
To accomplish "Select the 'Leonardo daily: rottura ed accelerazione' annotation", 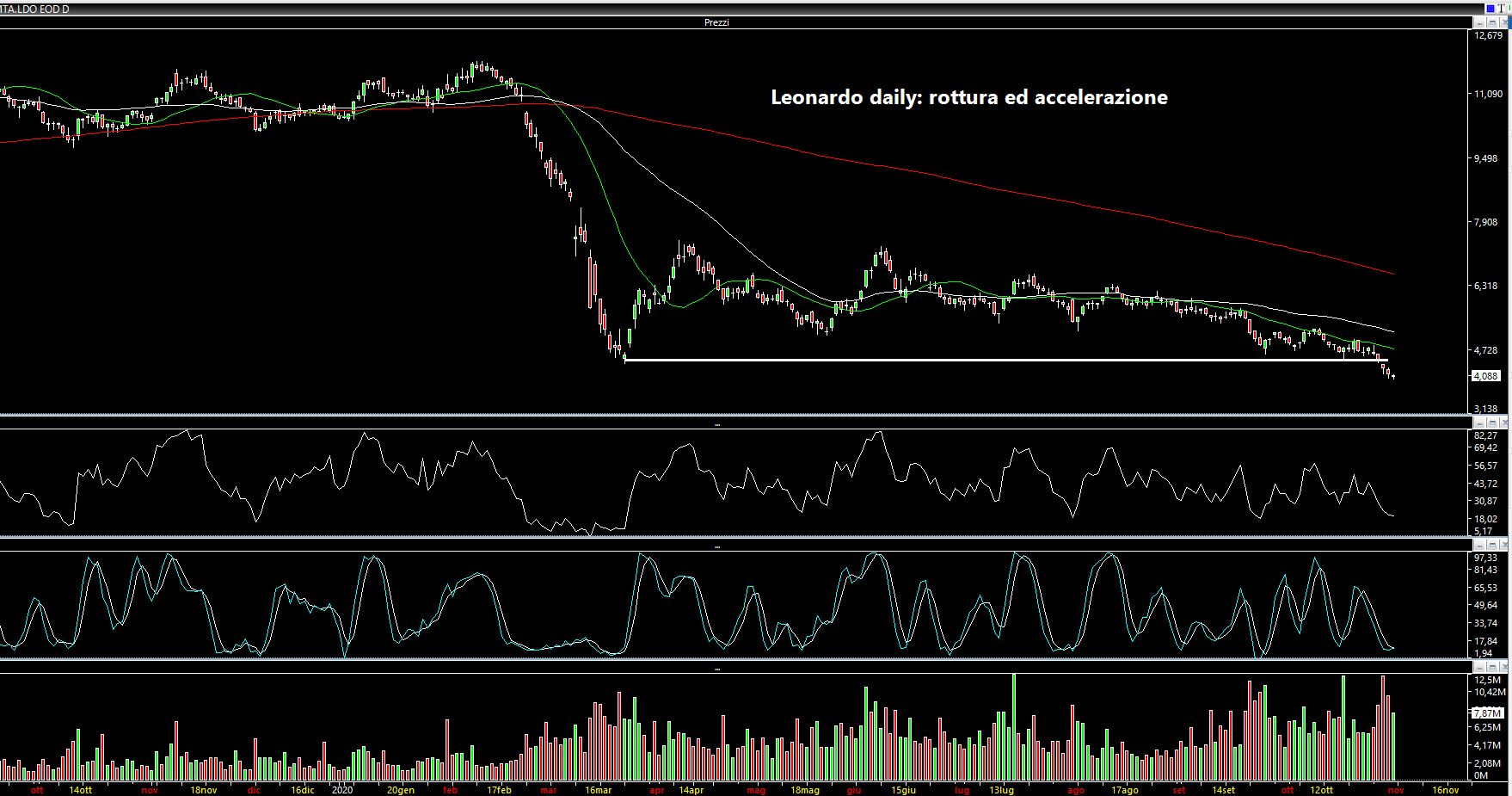I will point(968,97).
